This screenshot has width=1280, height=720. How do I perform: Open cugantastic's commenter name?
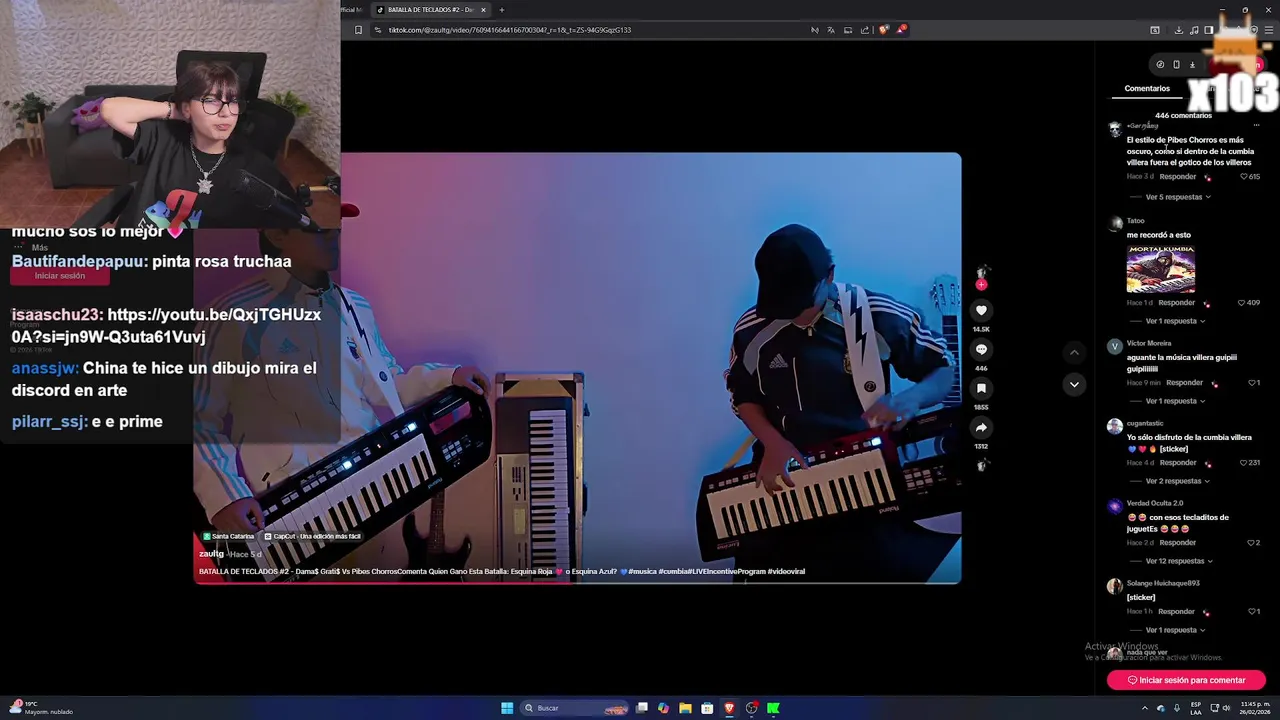[x=1145, y=423]
